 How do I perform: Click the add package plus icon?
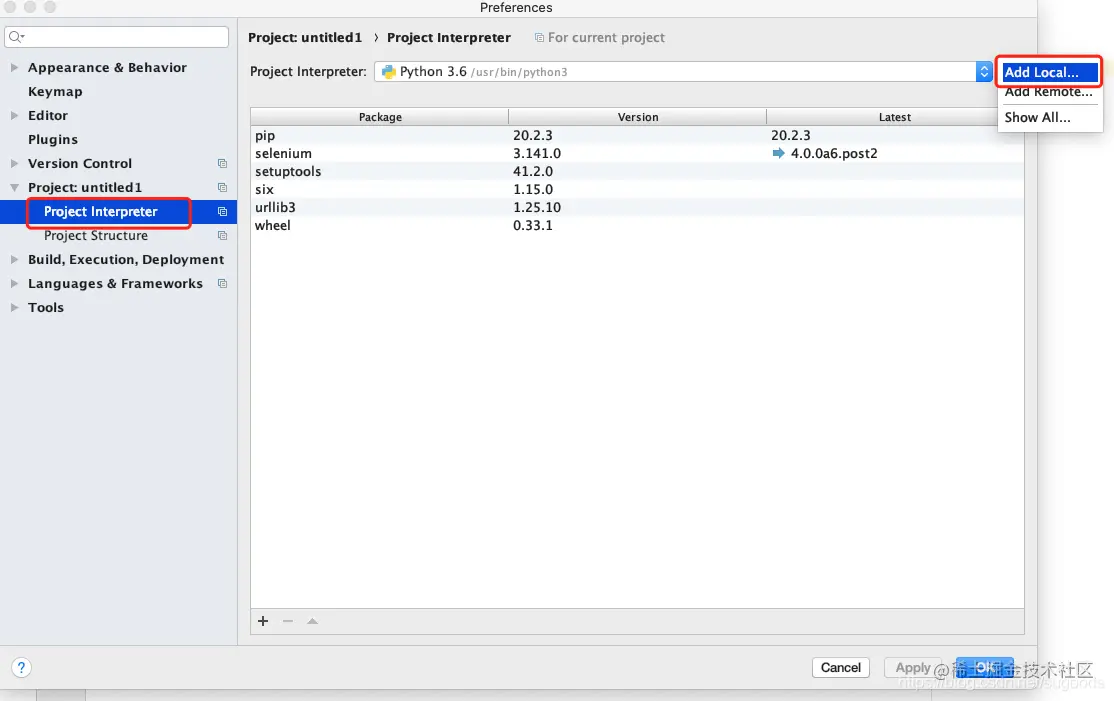pyautogui.click(x=263, y=621)
